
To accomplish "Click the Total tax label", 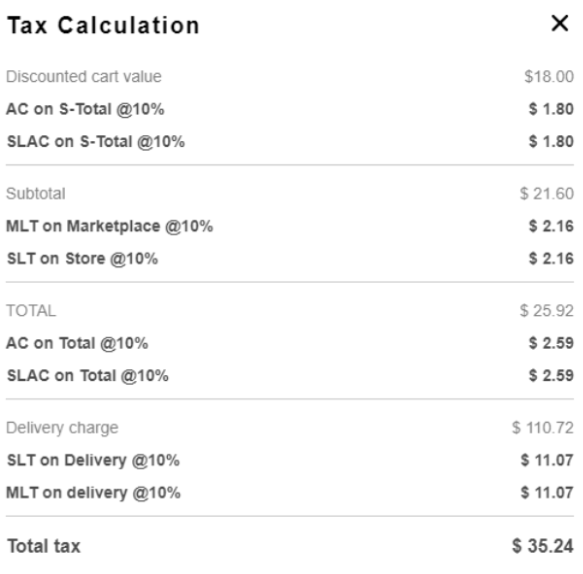I will (x=44, y=546).
